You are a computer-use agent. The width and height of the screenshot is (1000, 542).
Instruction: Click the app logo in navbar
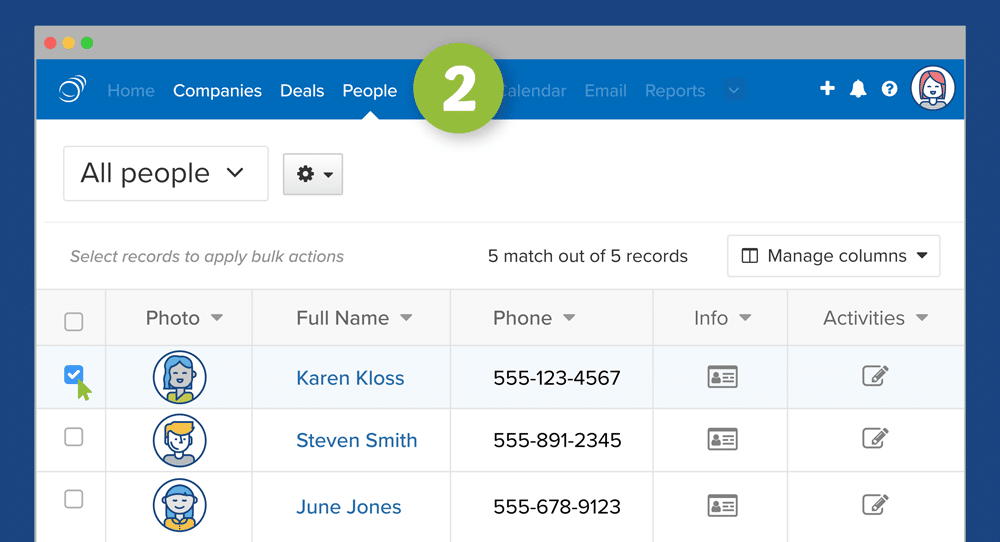click(x=72, y=90)
